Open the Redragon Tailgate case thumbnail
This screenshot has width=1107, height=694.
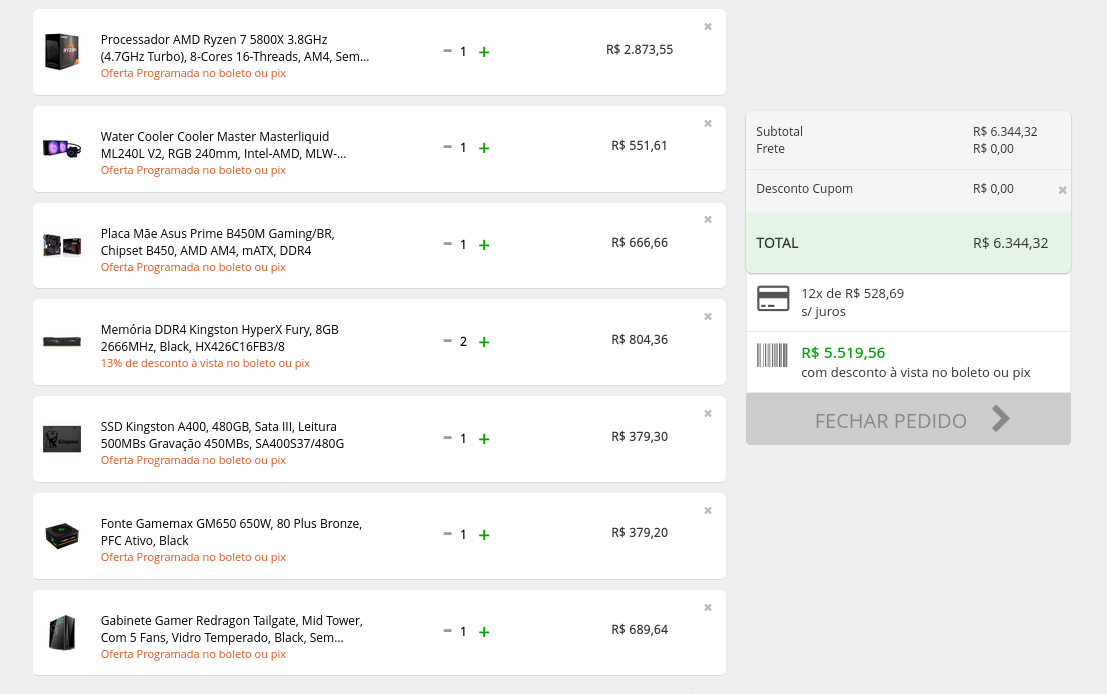pyautogui.click(x=62, y=632)
